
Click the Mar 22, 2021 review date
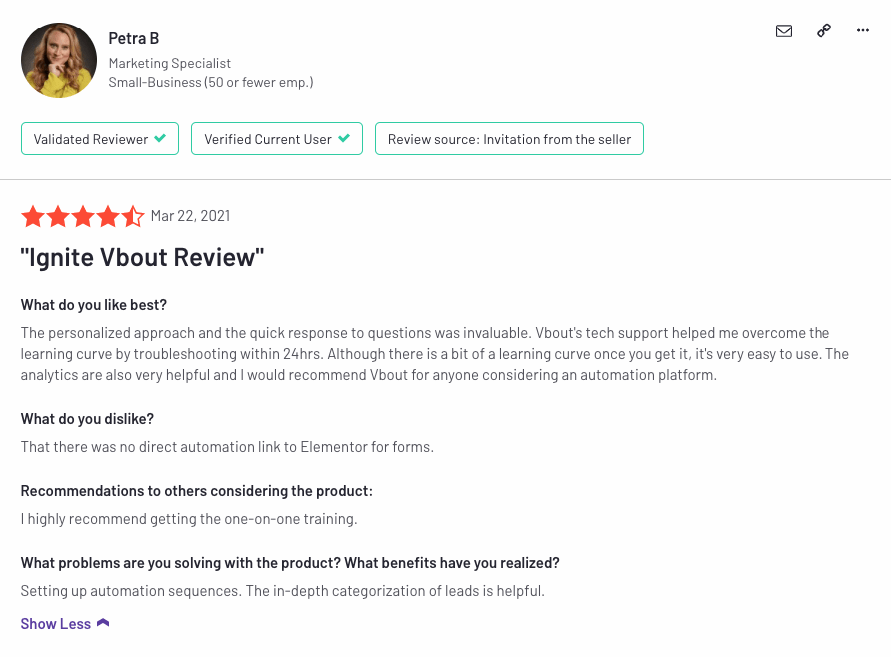pyautogui.click(x=190, y=216)
